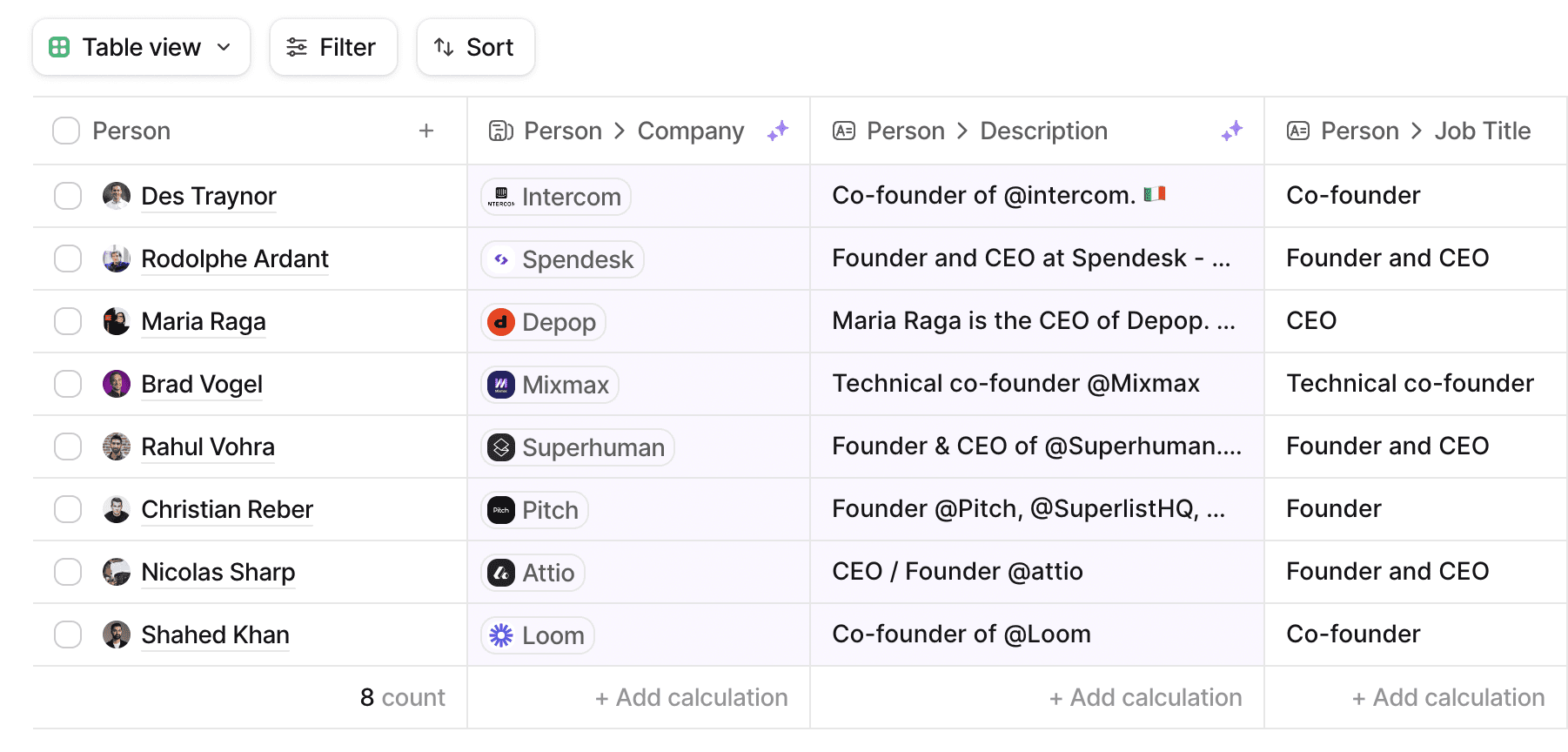
Task: Select Maria Raga's 'CEO' job title cell
Action: [1416, 321]
